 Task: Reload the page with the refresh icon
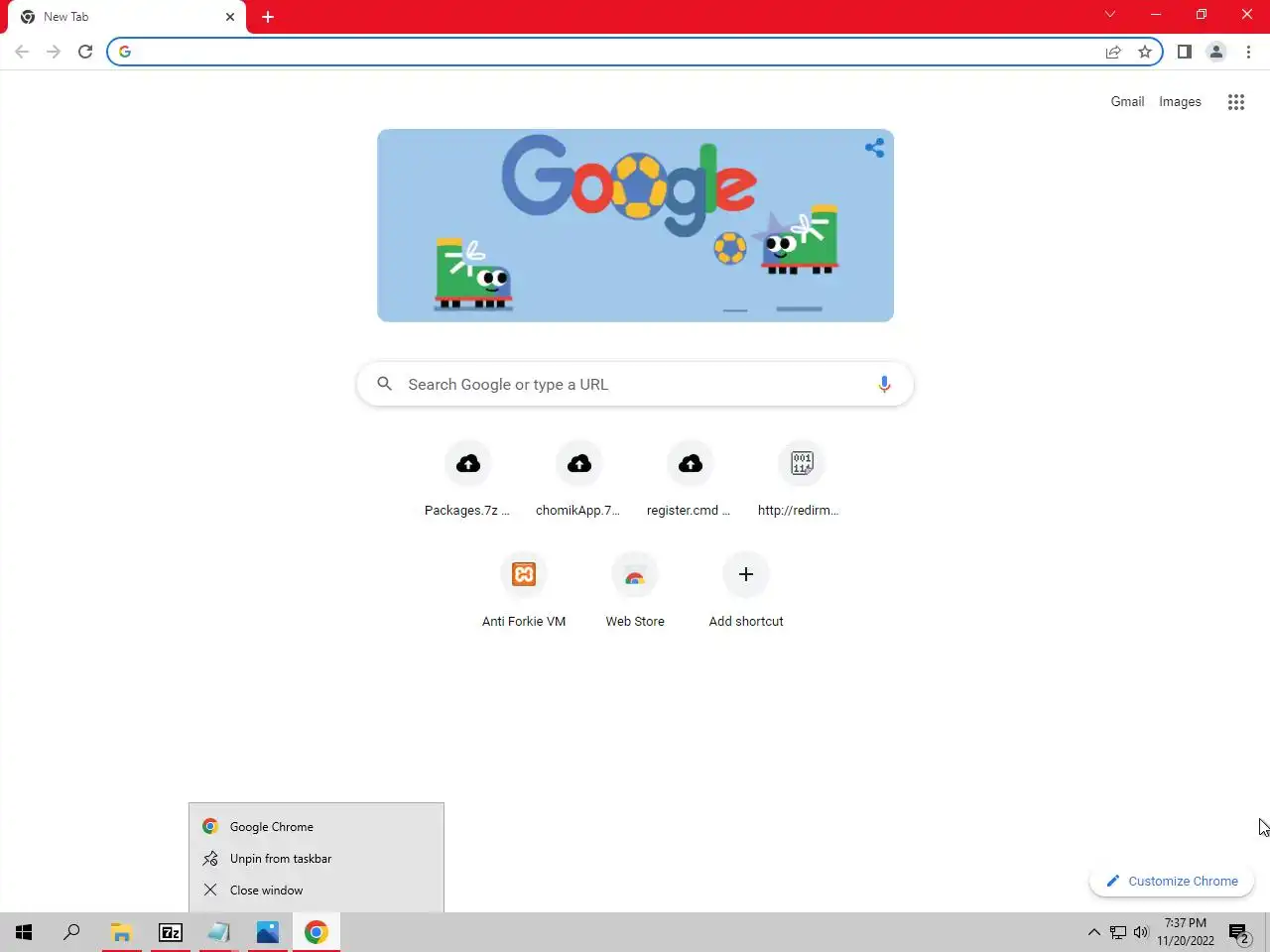click(85, 52)
